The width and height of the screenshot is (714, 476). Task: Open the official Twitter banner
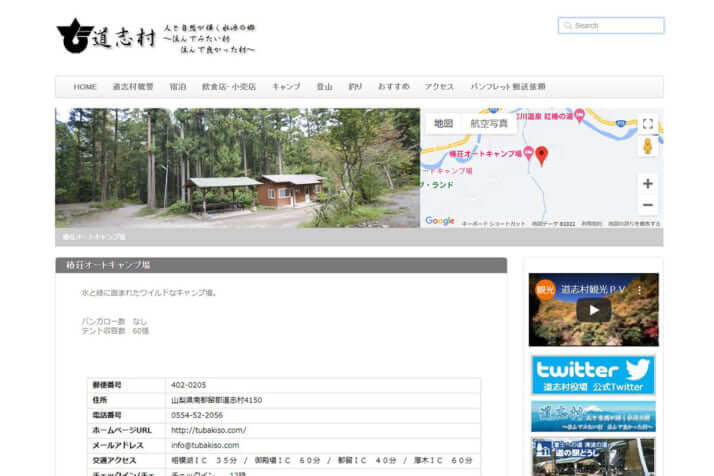tap(593, 375)
